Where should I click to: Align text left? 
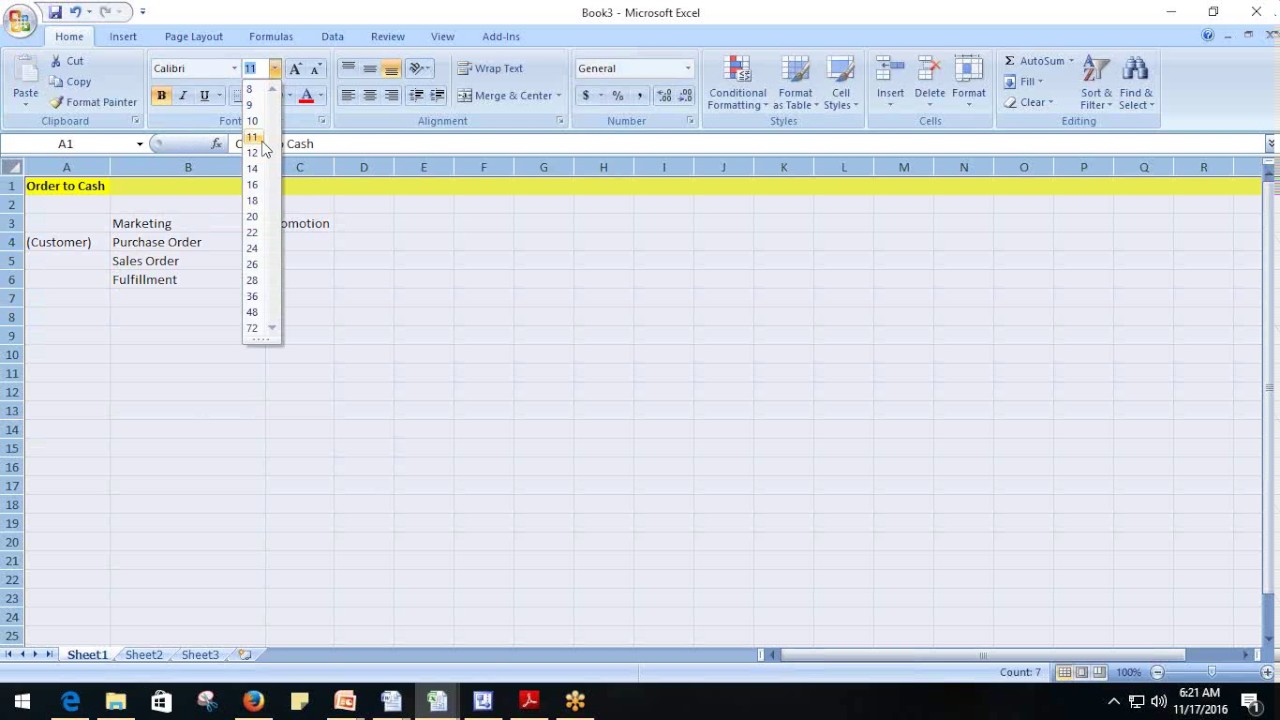click(348, 95)
